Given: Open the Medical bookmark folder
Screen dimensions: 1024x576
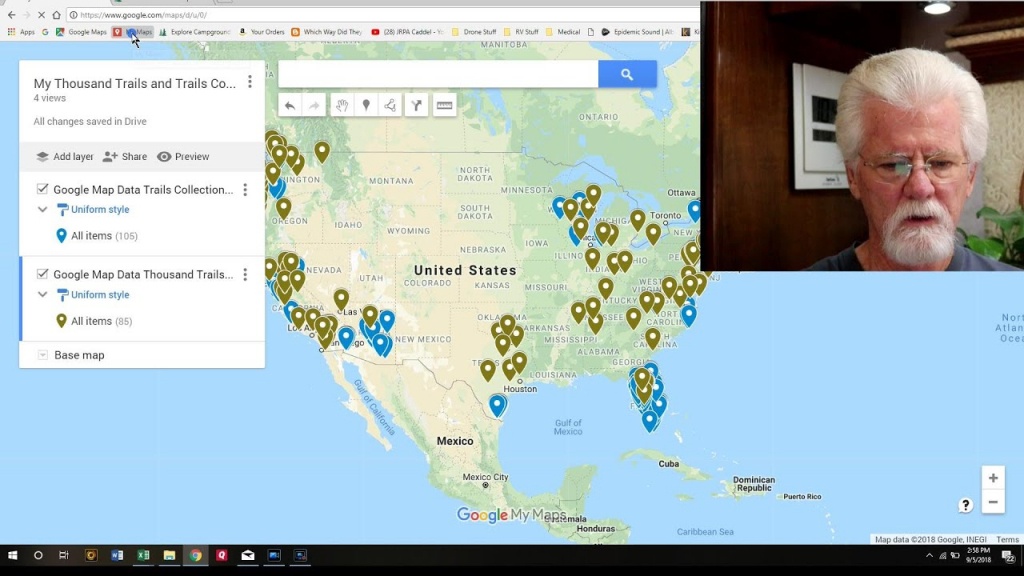Looking at the screenshot, I should coord(562,31).
